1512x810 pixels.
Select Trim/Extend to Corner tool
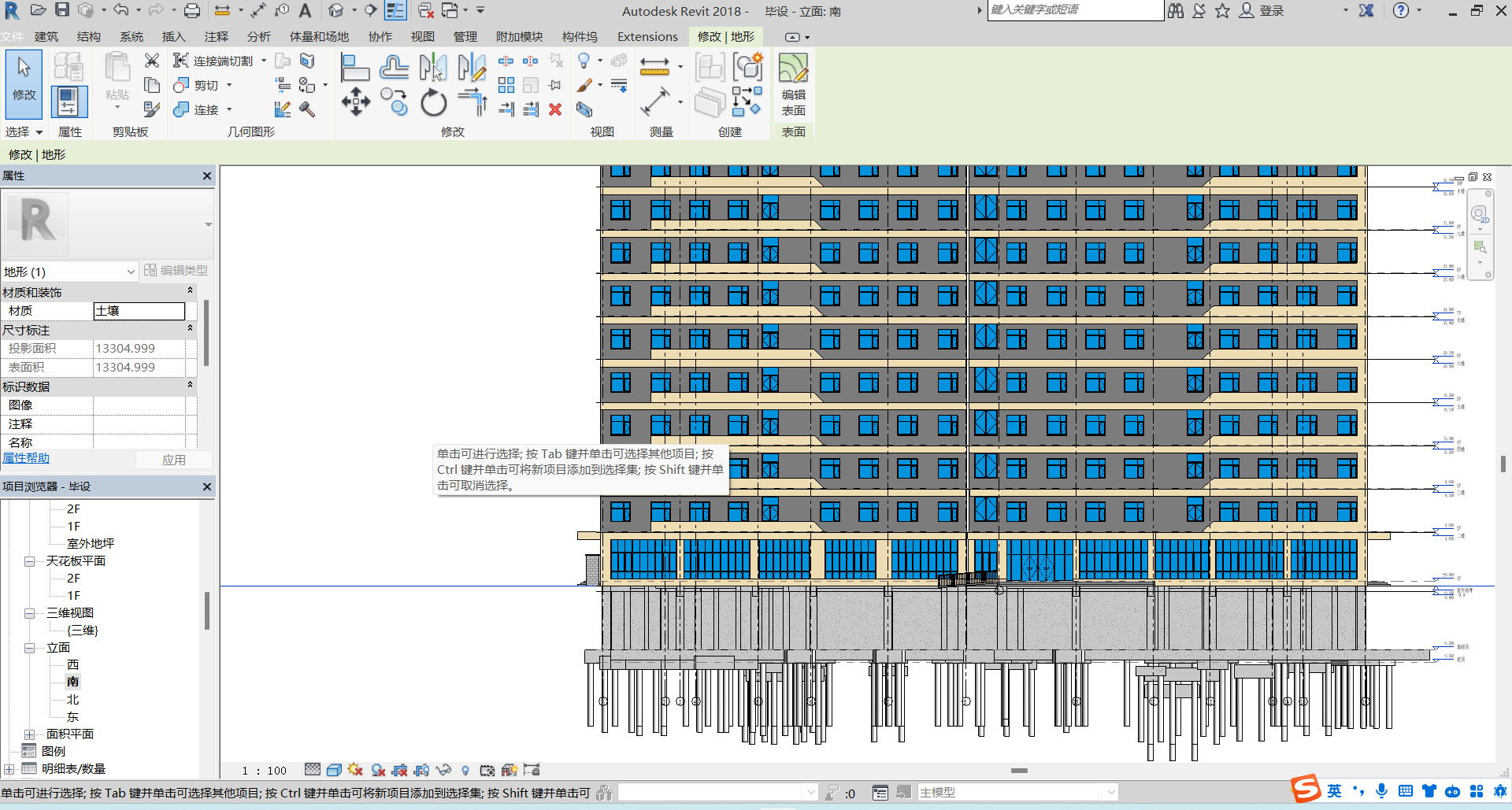coord(472,102)
